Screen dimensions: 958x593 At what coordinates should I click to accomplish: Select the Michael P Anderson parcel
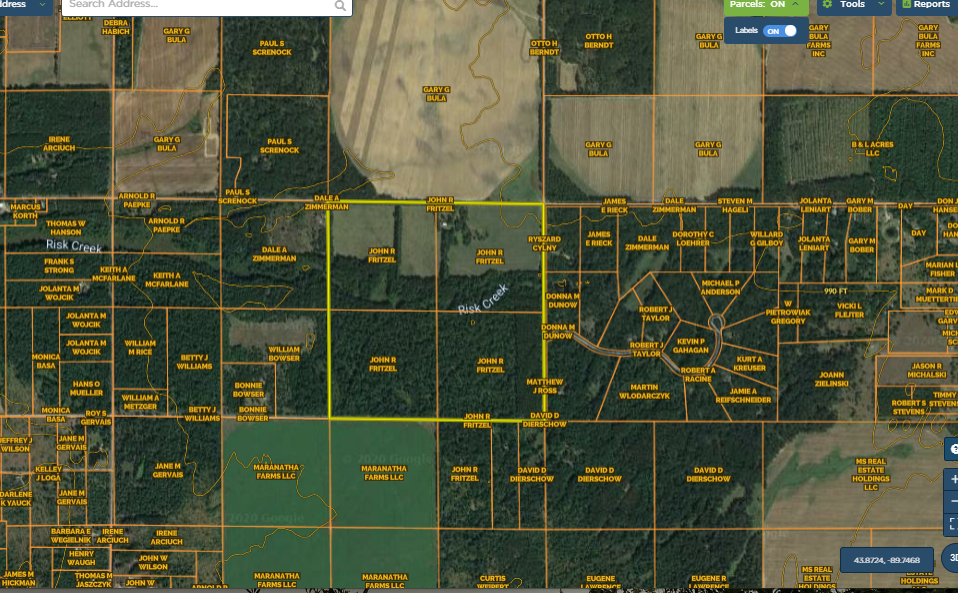[720, 287]
